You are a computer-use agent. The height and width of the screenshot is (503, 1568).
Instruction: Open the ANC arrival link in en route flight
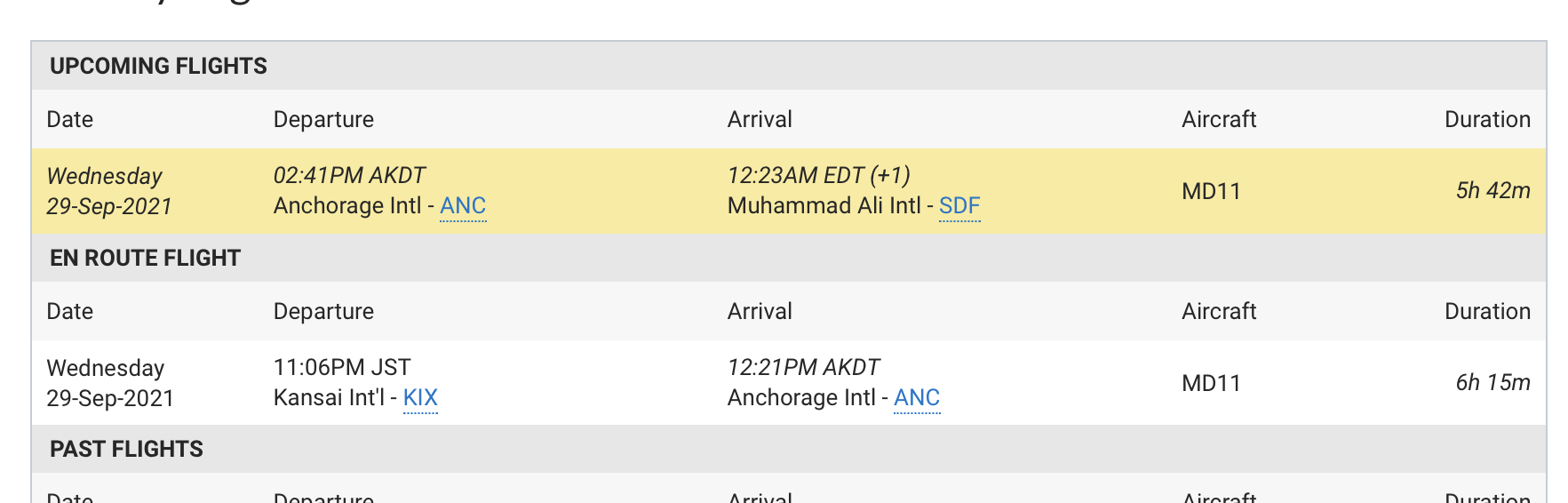[917, 398]
